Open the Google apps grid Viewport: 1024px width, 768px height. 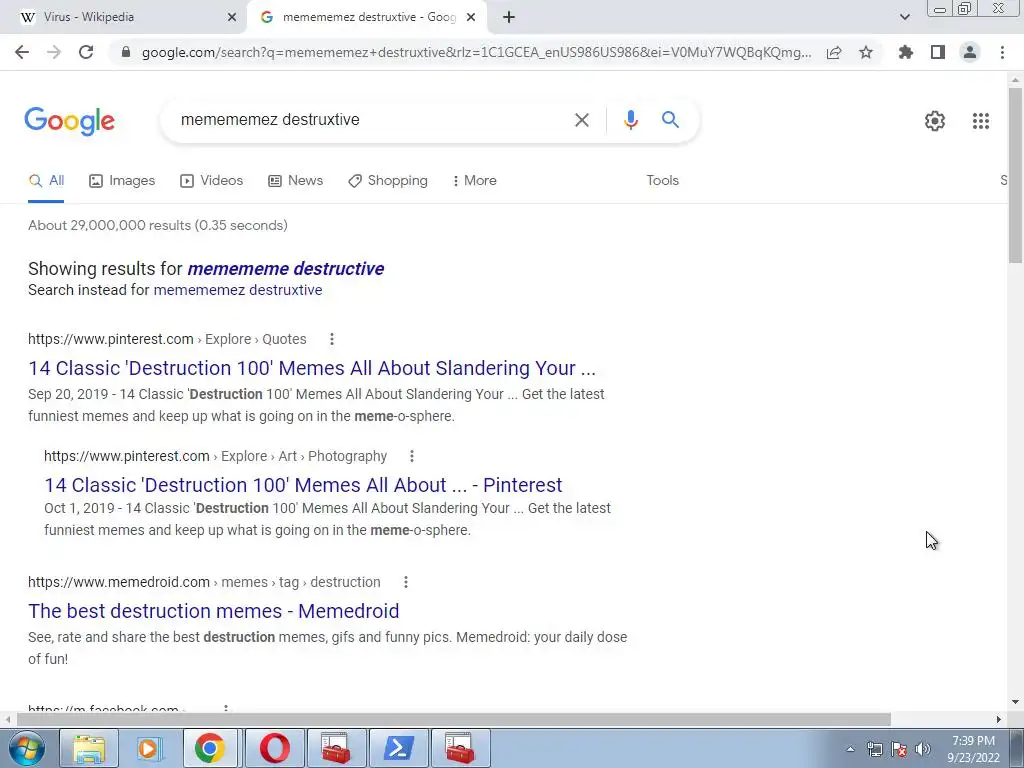[x=981, y=121]
